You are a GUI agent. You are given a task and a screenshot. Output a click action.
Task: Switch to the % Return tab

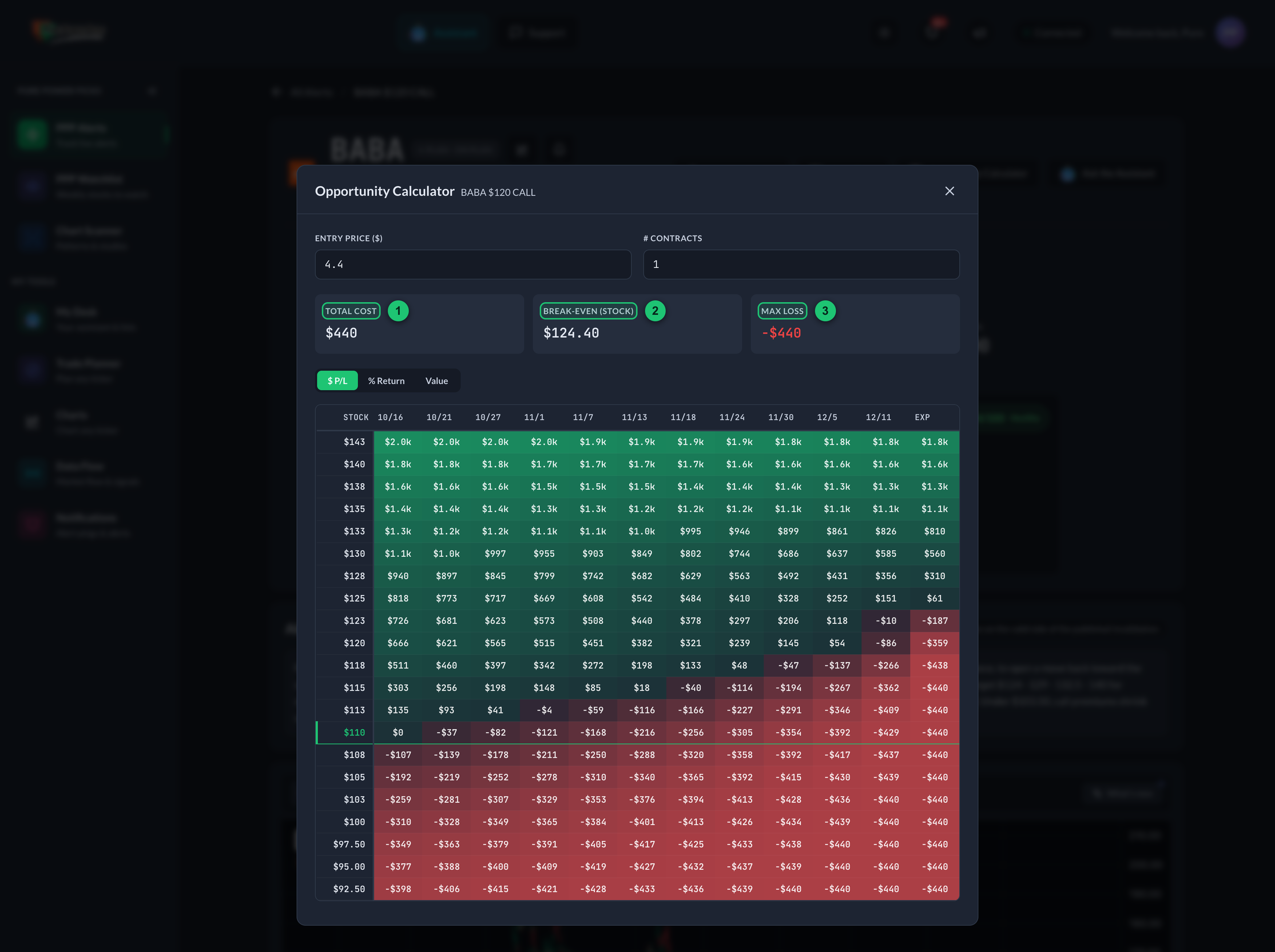pos(386,381)
